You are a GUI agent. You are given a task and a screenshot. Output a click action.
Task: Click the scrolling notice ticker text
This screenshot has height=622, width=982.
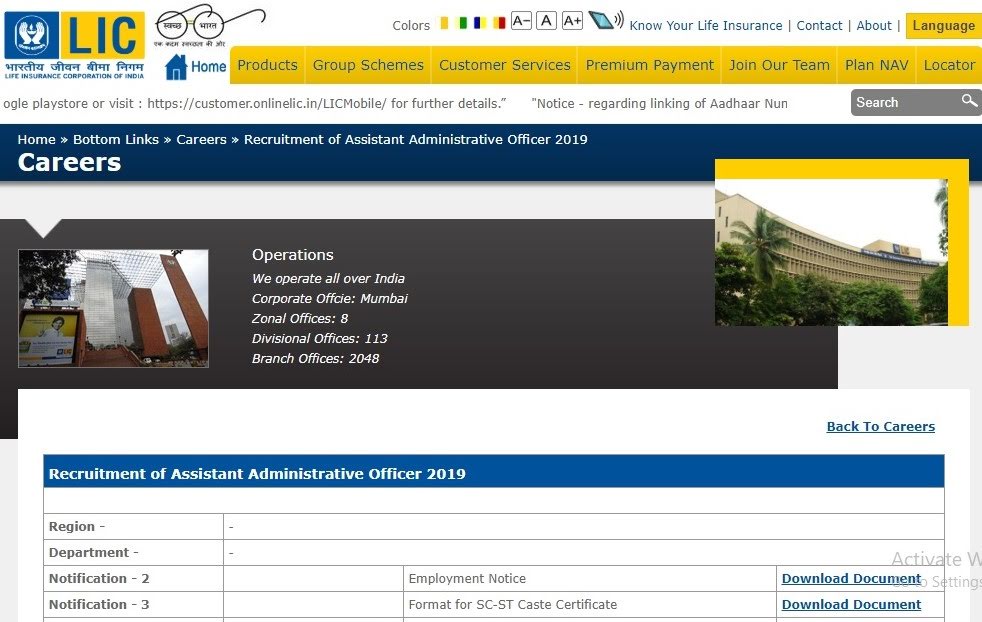(395, 103)
